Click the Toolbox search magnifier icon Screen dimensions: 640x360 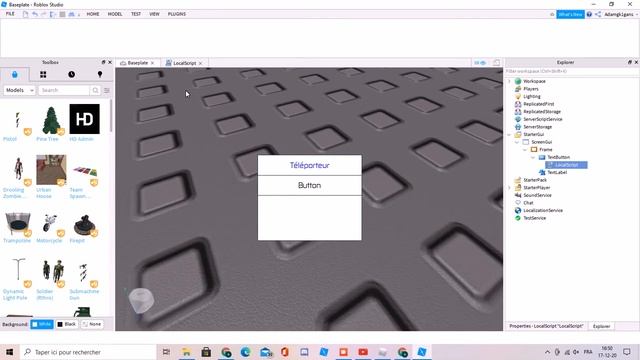point(95,90)
